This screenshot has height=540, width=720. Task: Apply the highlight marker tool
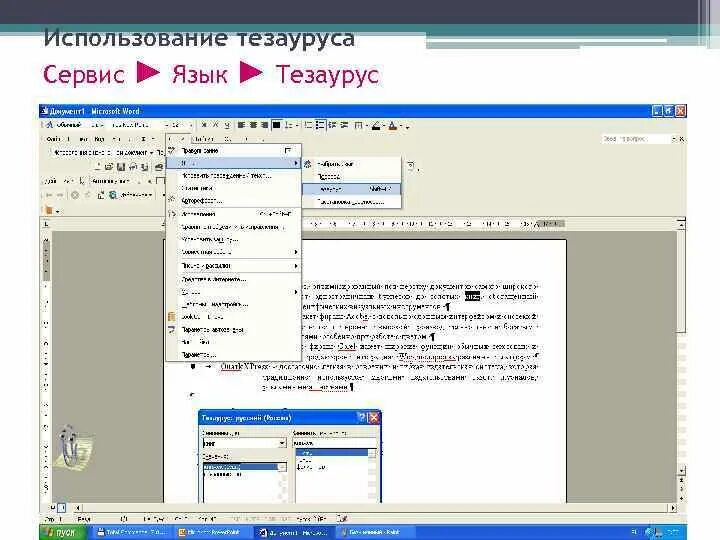[376, 125]
